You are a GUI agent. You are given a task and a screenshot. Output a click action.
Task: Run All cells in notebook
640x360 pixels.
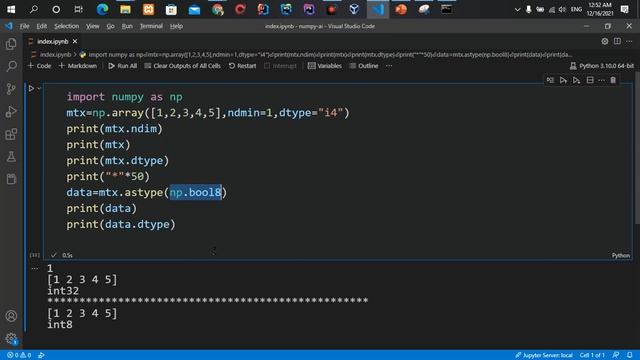point(122,66)
